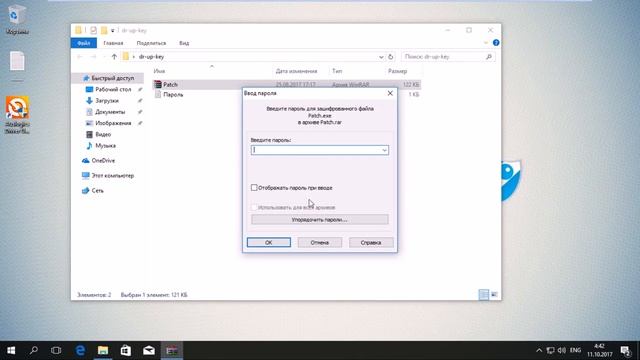The image size is (640, 360).
Task: Select the orange application shortcut on desktop
Action: pyautogui.click(x=17, y=115)
